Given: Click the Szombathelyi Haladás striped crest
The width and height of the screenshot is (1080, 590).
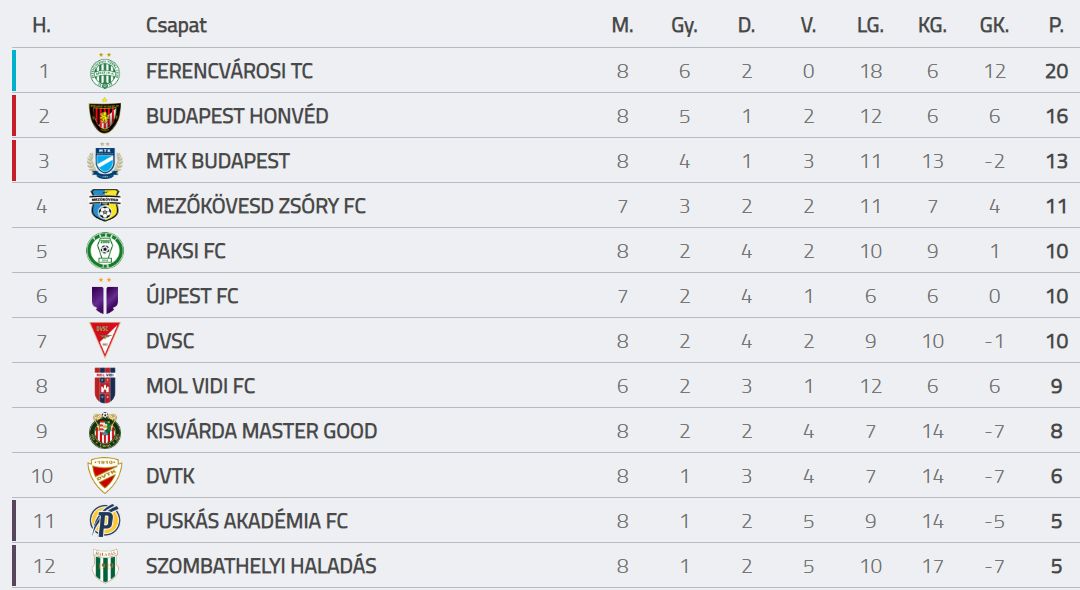Looking at the screenshot, I should tap(105, 566).
